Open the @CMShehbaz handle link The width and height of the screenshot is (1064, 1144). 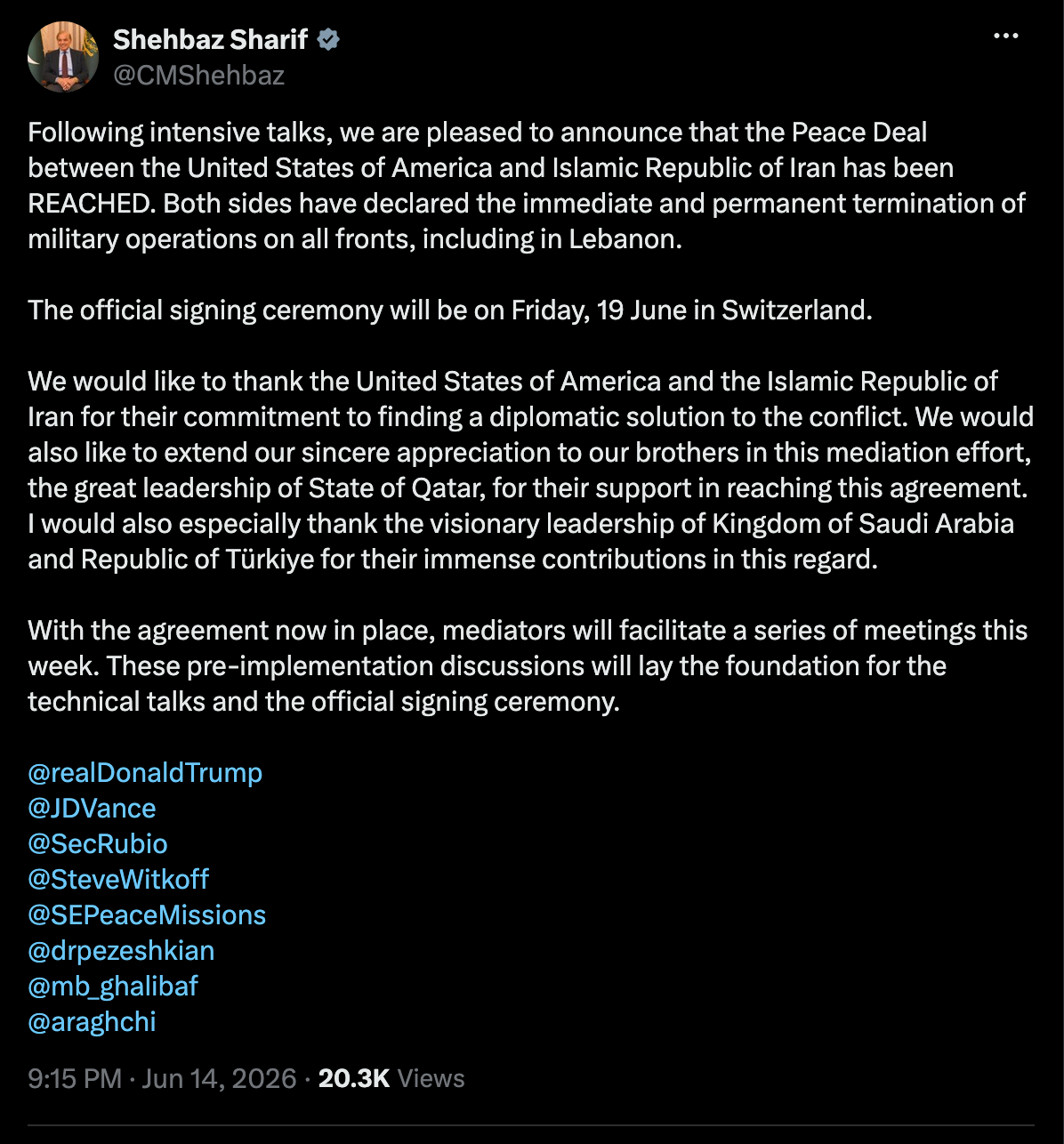pyautogui.click(x=198, y=75)
